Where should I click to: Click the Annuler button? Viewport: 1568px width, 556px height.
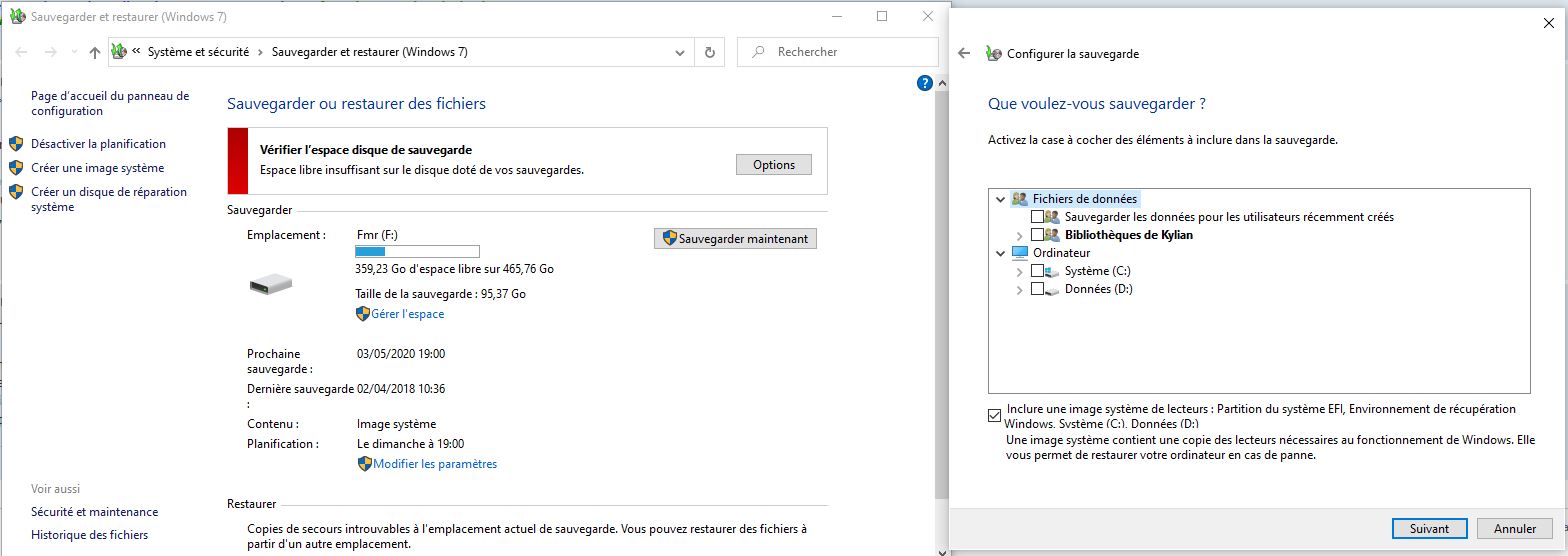[1515, 528]
